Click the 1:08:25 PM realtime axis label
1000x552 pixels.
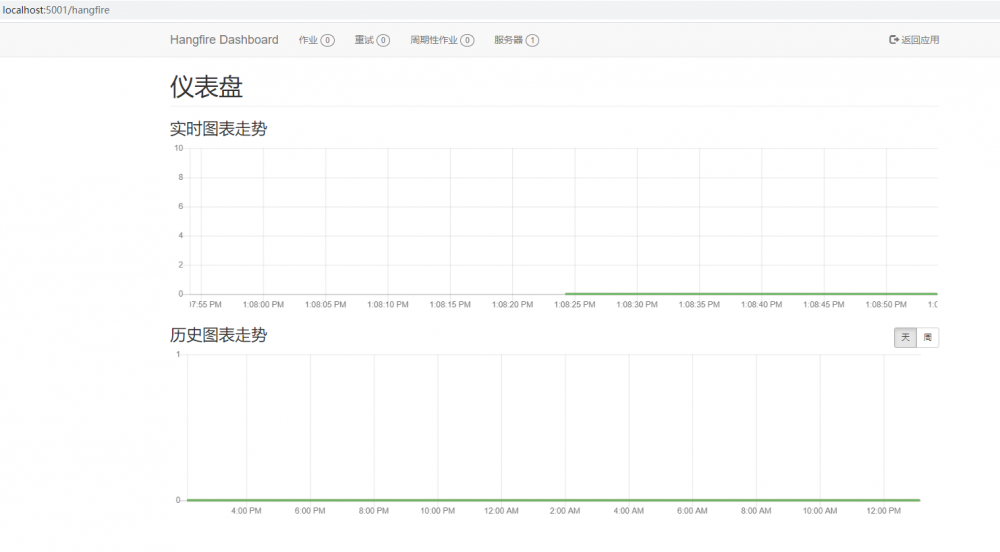point(575,305)
